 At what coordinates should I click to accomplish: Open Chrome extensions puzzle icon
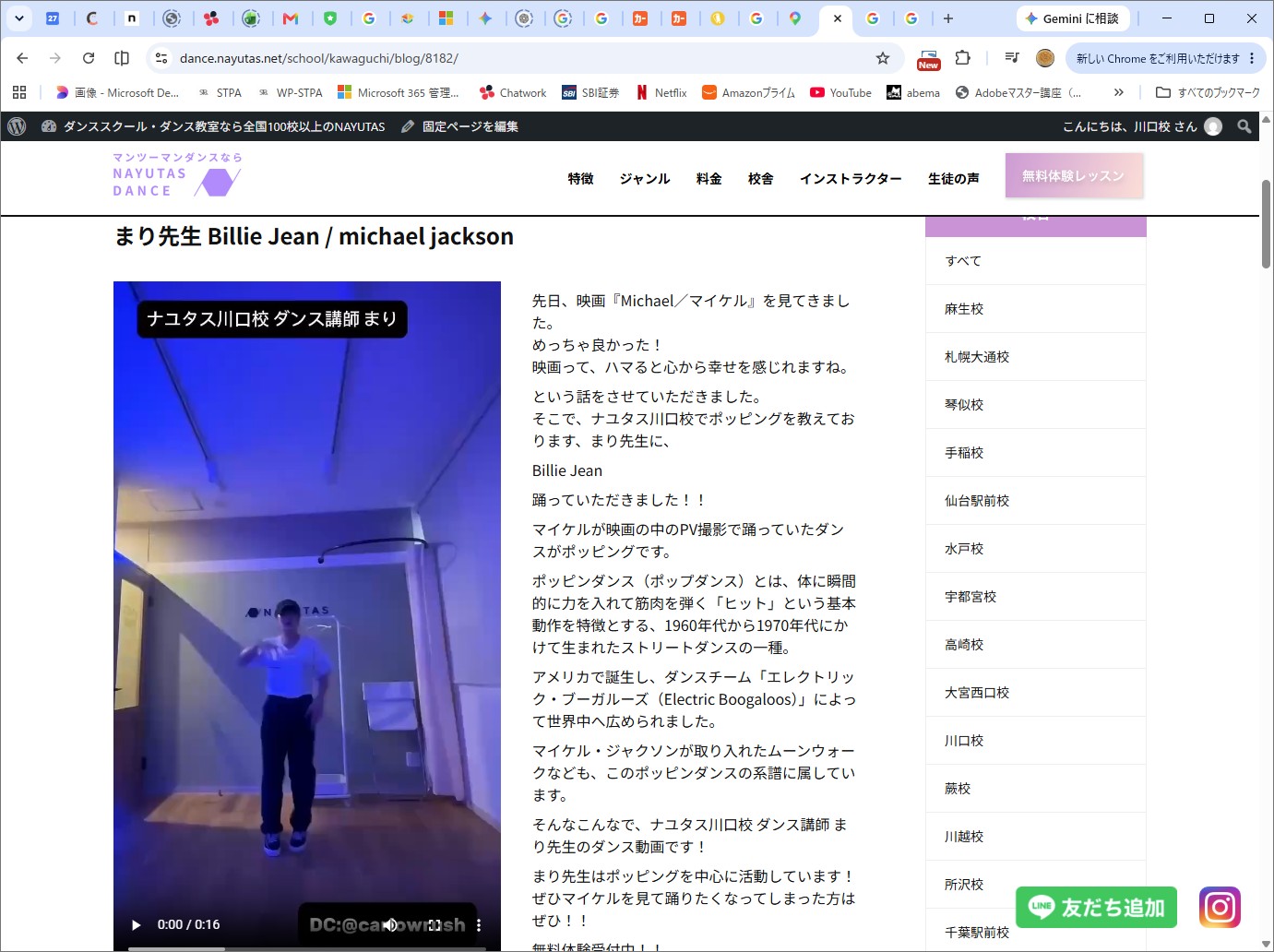click(962, 58)
